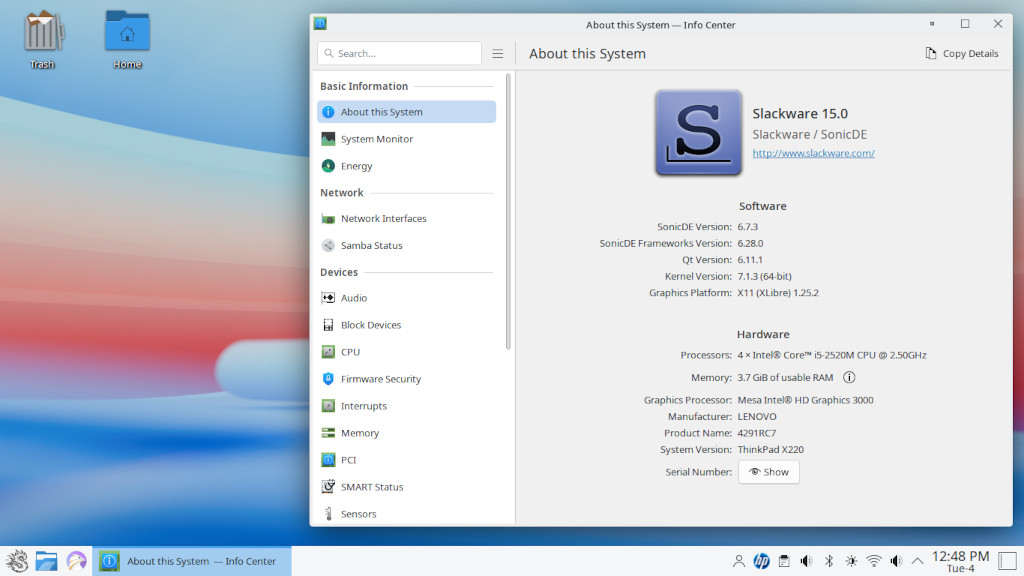This screenshot has width=1024, height=576.
Task: Launch the web browser from taskbar
Action: 76,561
